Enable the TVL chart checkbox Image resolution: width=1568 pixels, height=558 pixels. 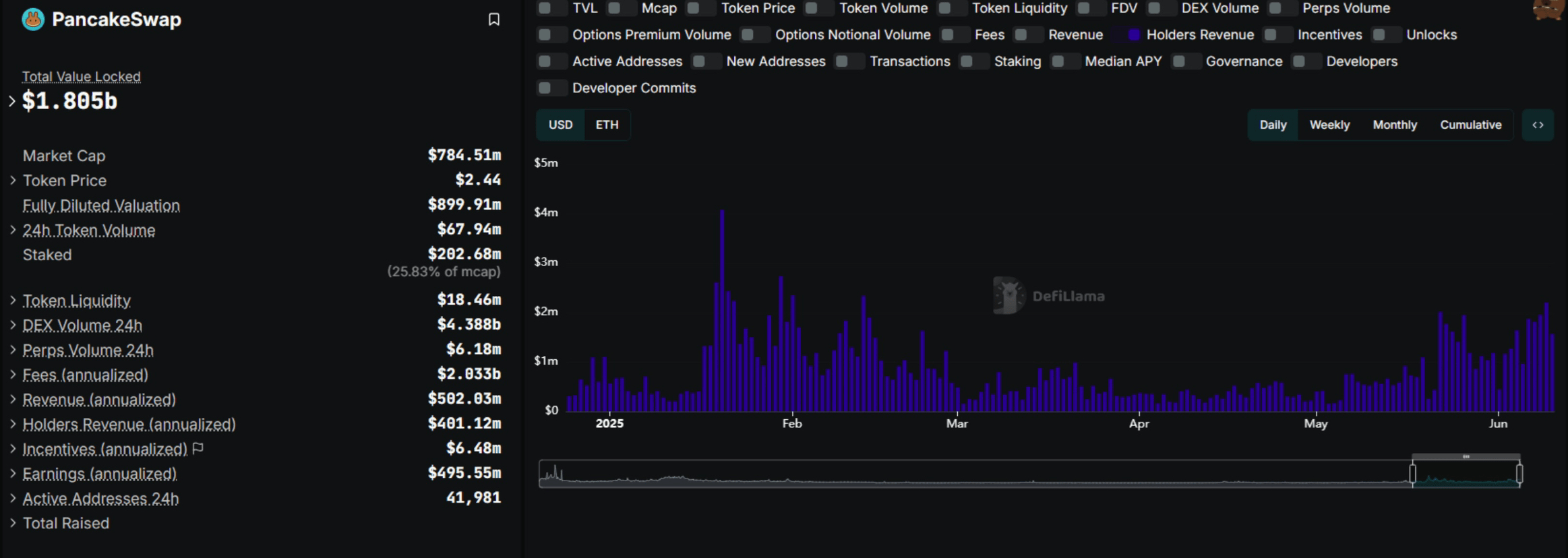(545, 8)
